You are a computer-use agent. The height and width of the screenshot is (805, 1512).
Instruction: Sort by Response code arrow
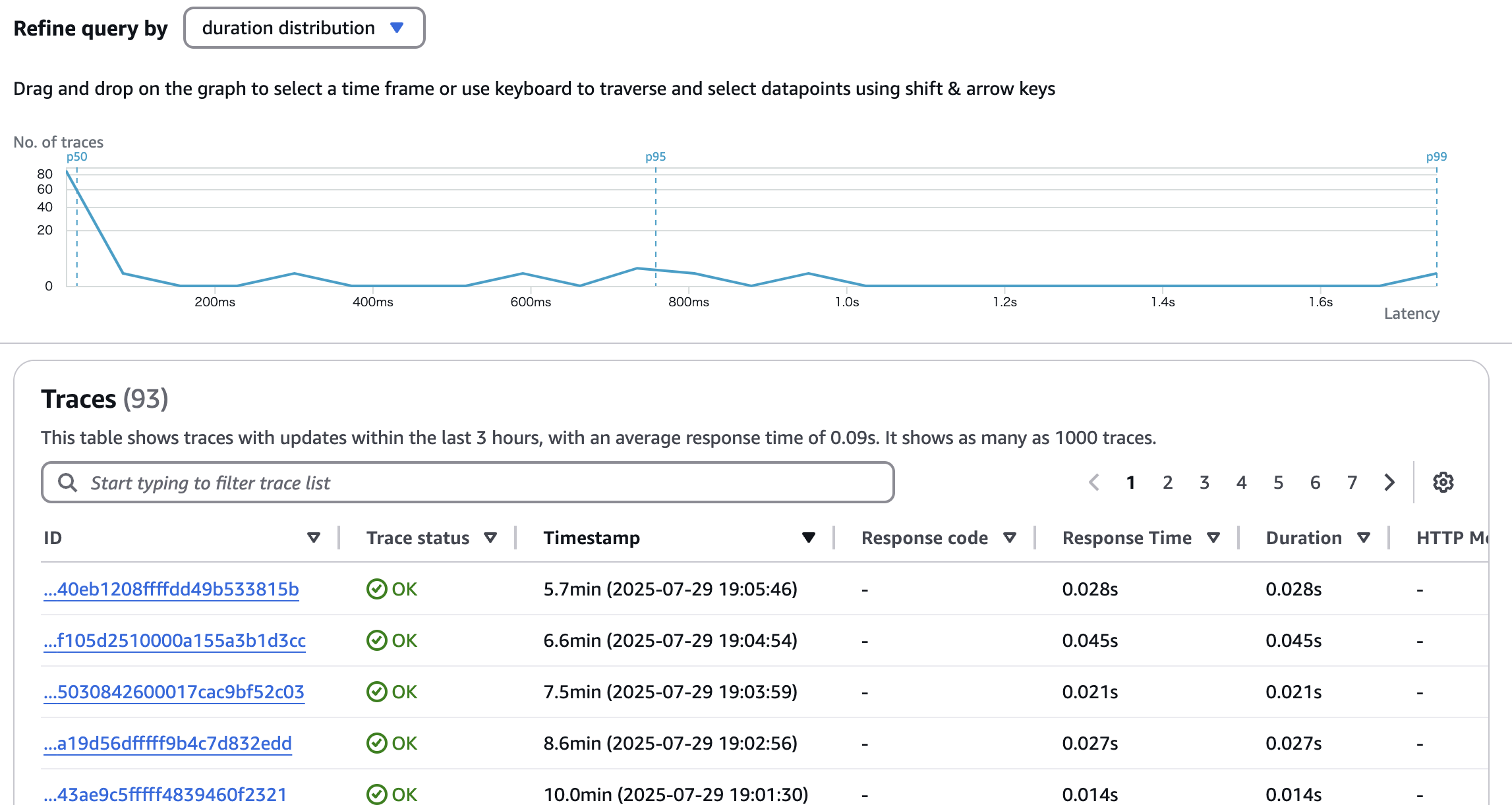[x=1009, y=538]
